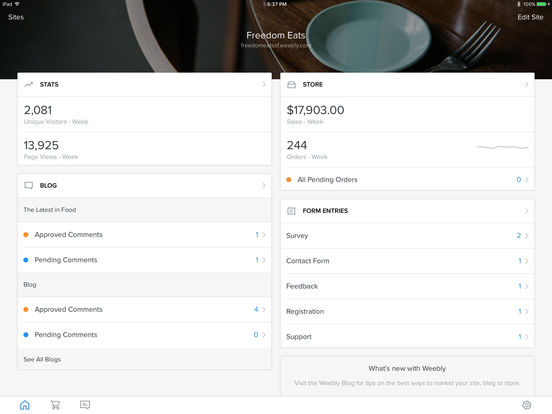Screen dimensions: 552x414
Task: Open the Contact Form chevron
Action: (527, 261)
